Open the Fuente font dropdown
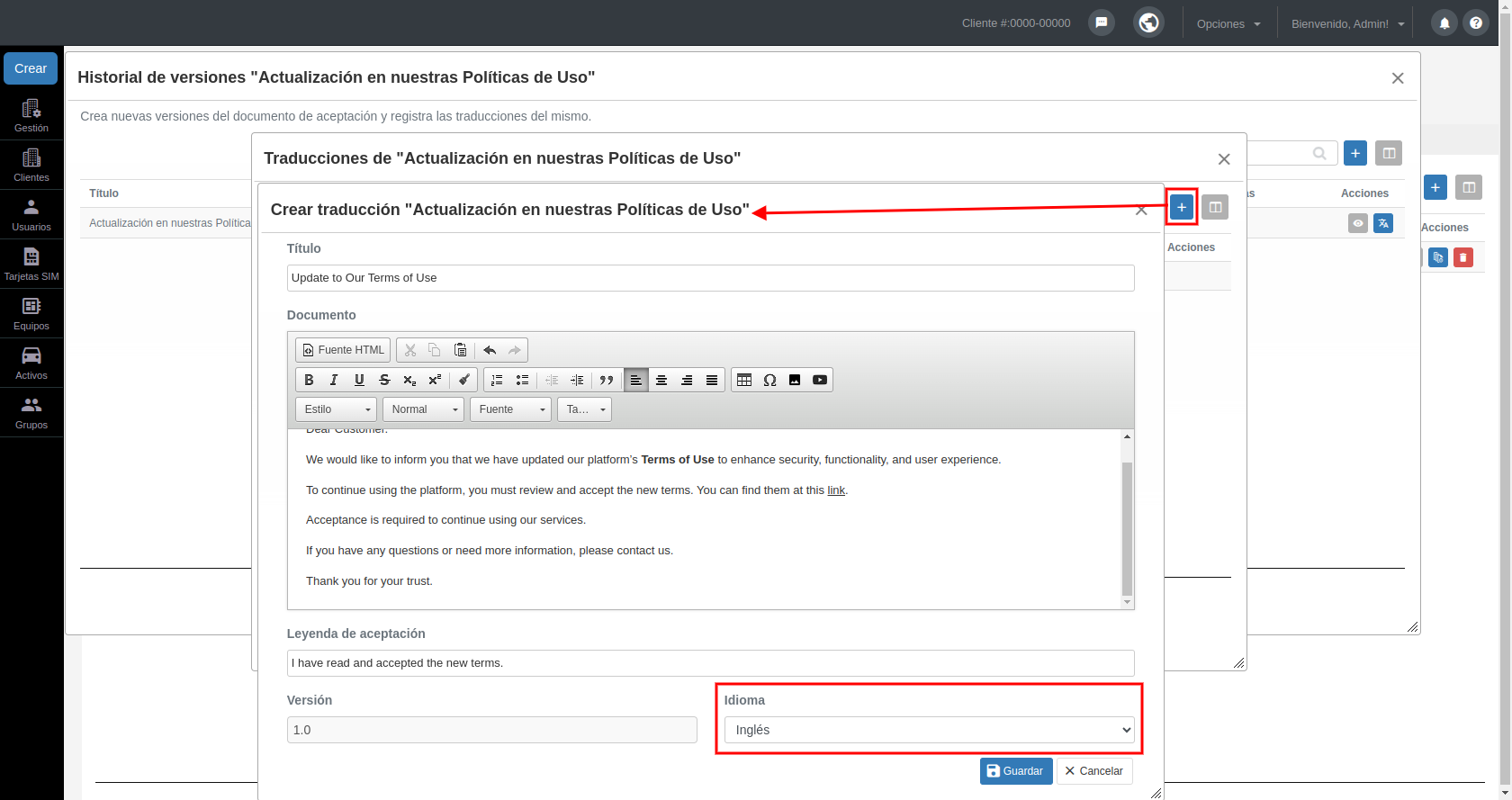The image size is (1512, 800). tap(511, 409)
